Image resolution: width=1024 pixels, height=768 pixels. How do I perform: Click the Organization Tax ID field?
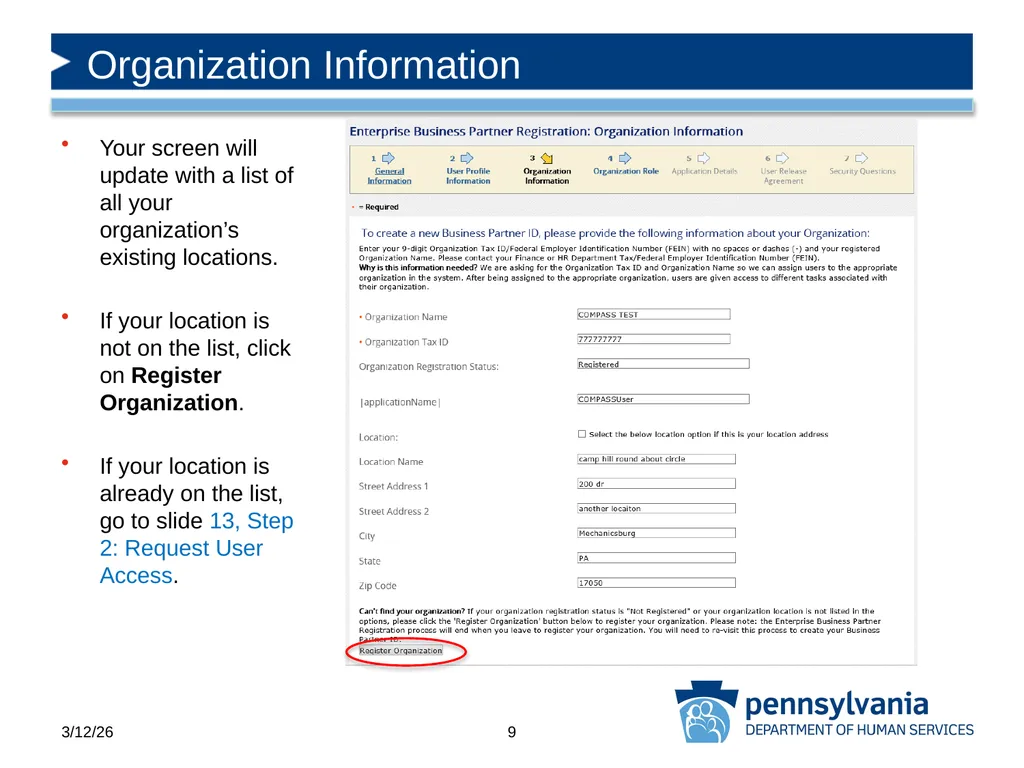654,339
